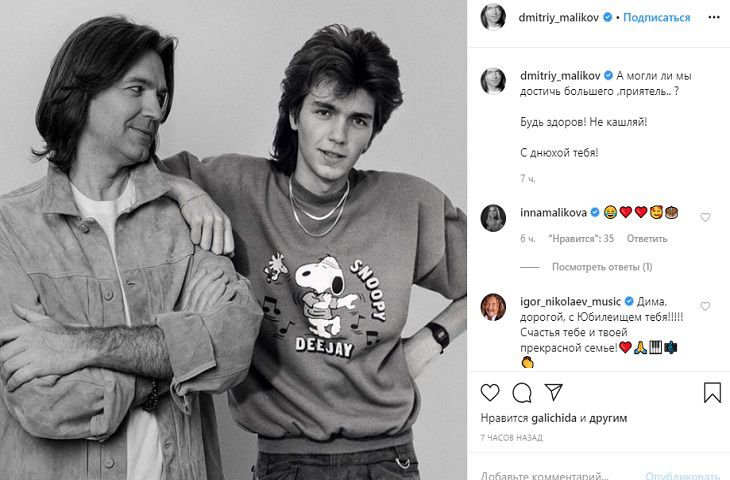
Task: Open comments via speech bubble icon
Action: pos(522,392)
